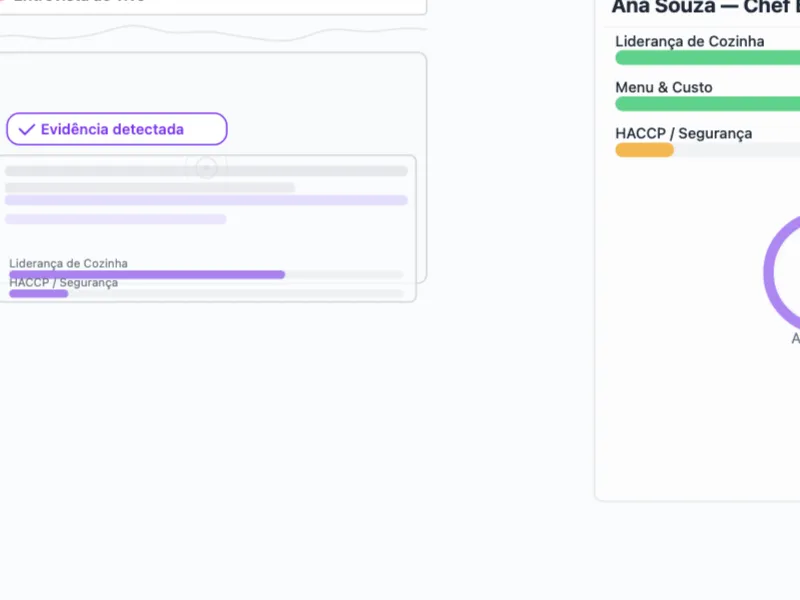800x600 pixels.
Task: Click the wide light-purple highlighted text line
Action: [206, 200]
